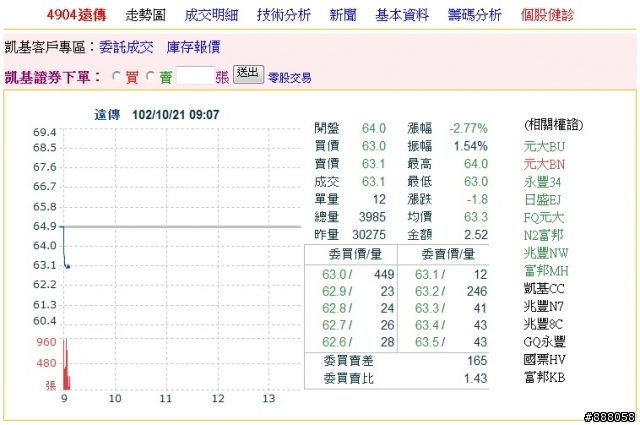
Task: Switch to 新聞 tab
Action: tap(343, 15)
